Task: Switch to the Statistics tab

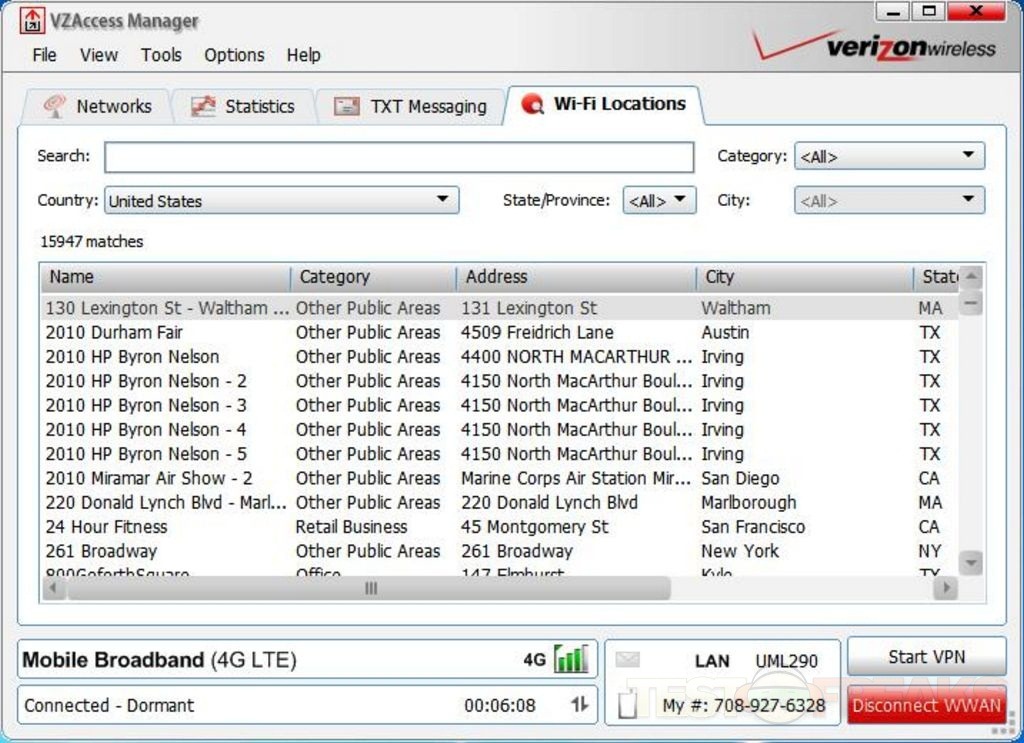Action: click(243, 106)
